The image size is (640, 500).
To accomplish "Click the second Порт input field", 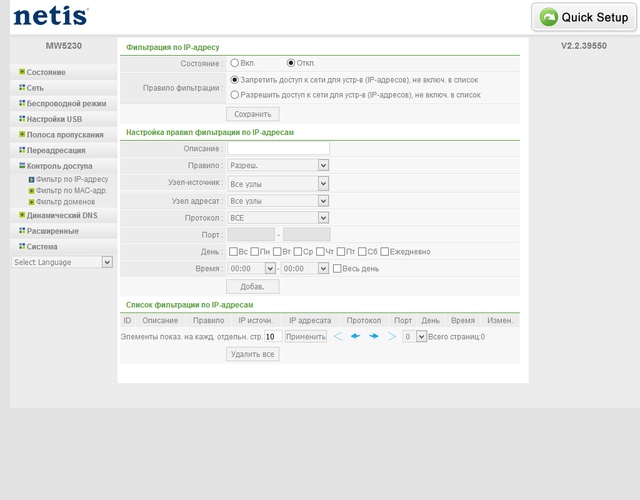I will pyautogui.click(x=307, y=234).
